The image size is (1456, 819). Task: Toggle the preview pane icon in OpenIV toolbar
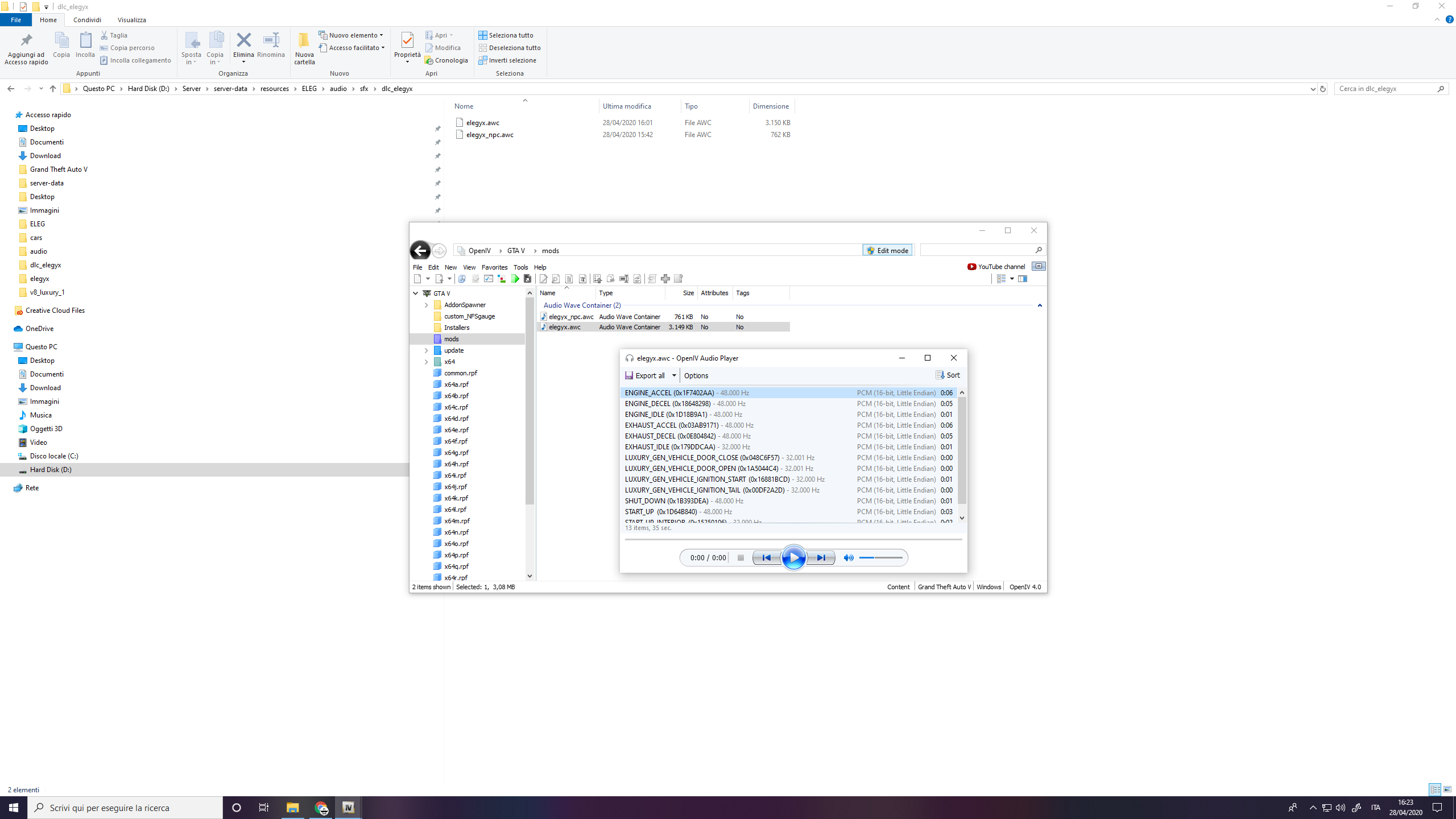[x=1023, y=279]
